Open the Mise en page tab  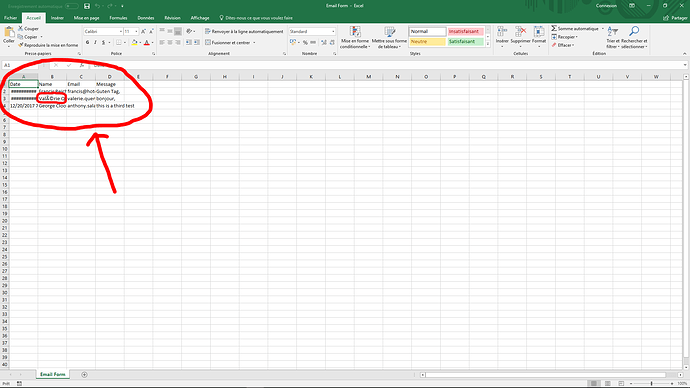coord(86,18)
